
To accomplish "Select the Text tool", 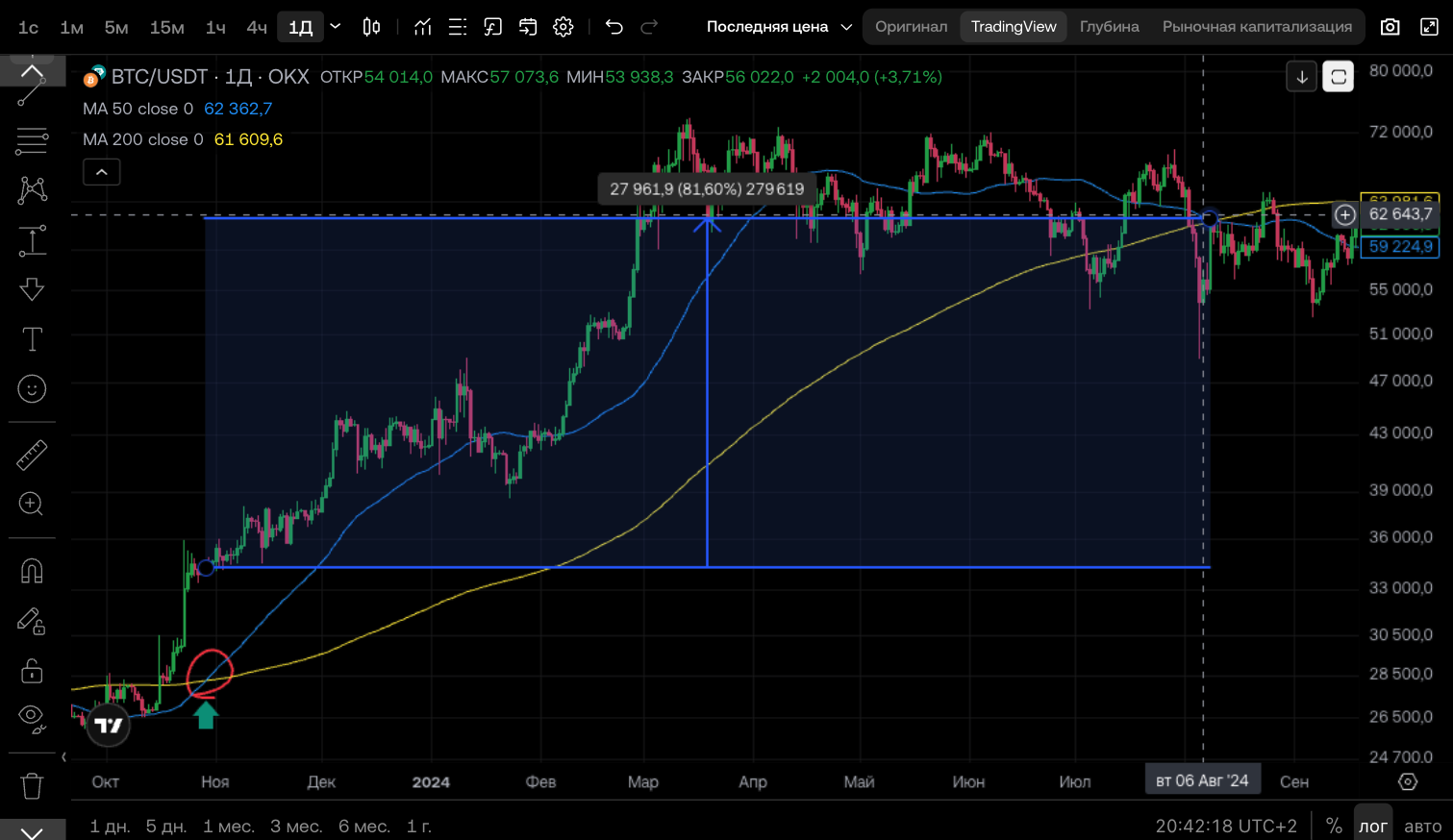I will click(x=32, y=339).
